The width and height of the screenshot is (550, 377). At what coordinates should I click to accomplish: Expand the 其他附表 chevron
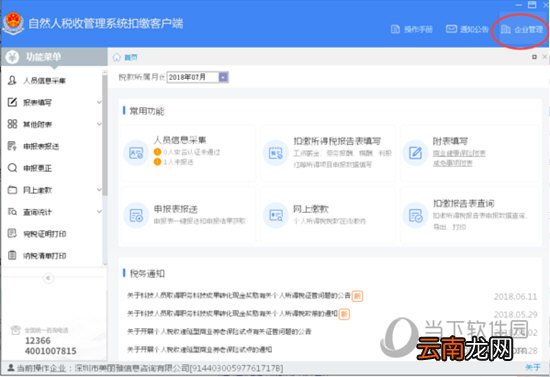tap(99, 124)
